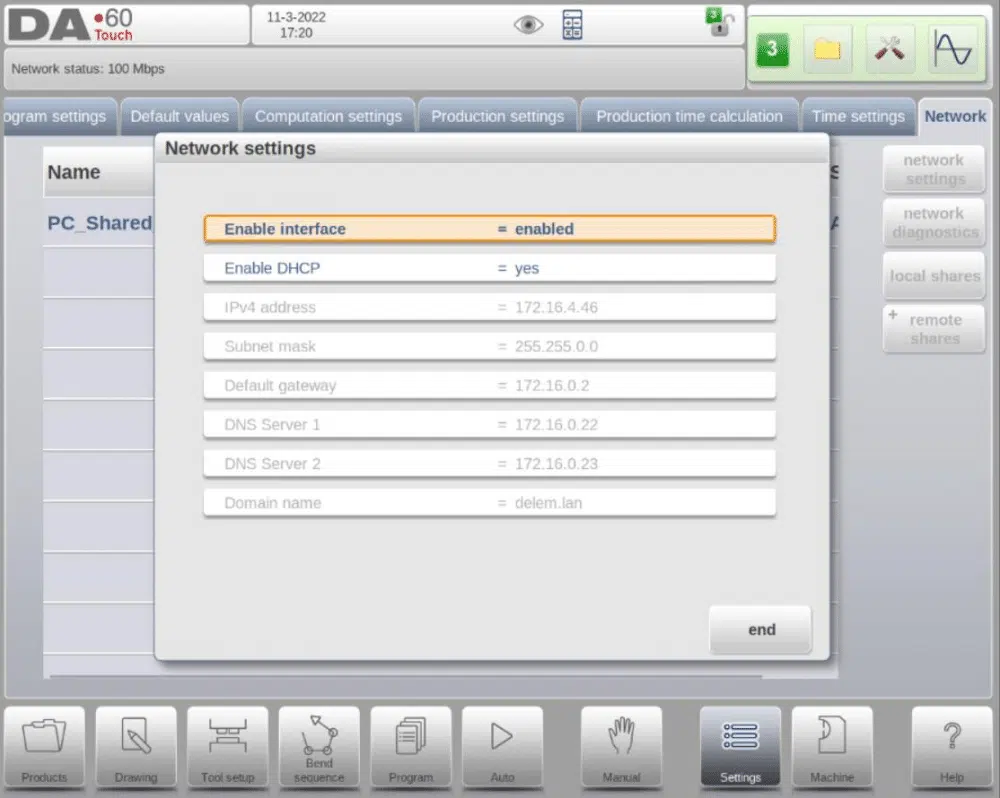Image resolution: width=1000 pixels, height=798 pixels.
Task: Open the yellow folder icon
Action: 827,49
